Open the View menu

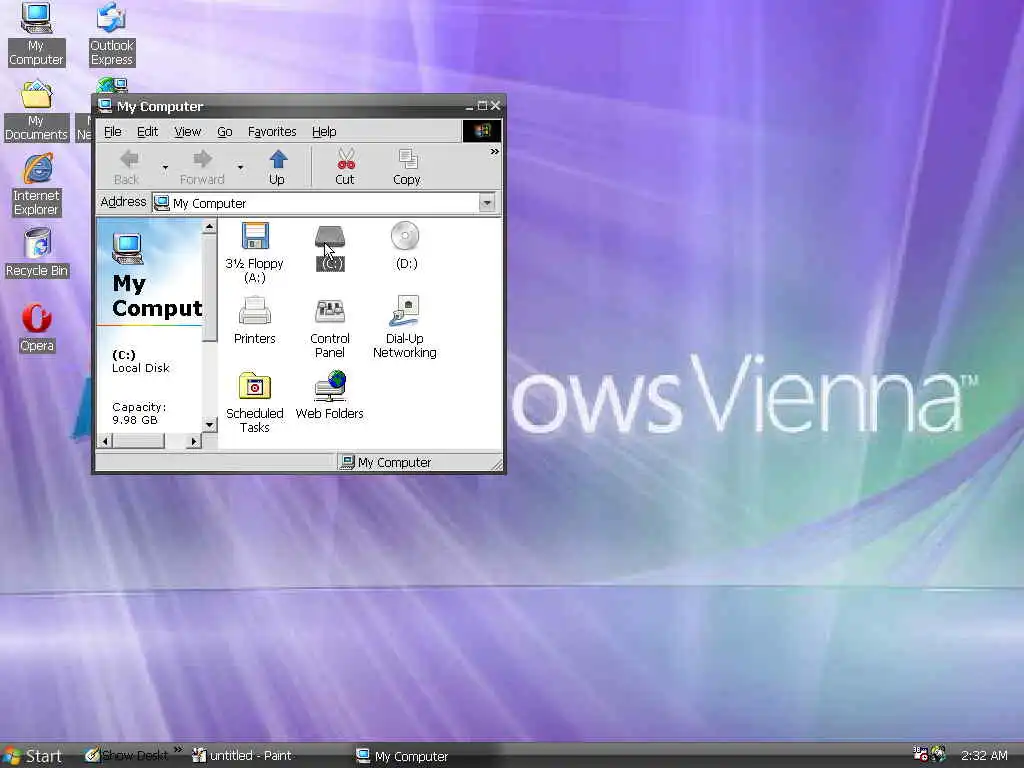(187, 131)
